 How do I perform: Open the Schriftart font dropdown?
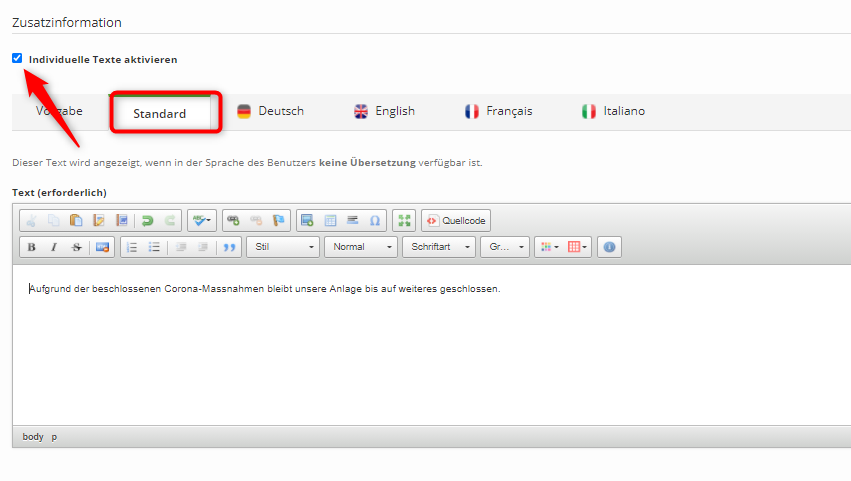(x=438, y=247)
